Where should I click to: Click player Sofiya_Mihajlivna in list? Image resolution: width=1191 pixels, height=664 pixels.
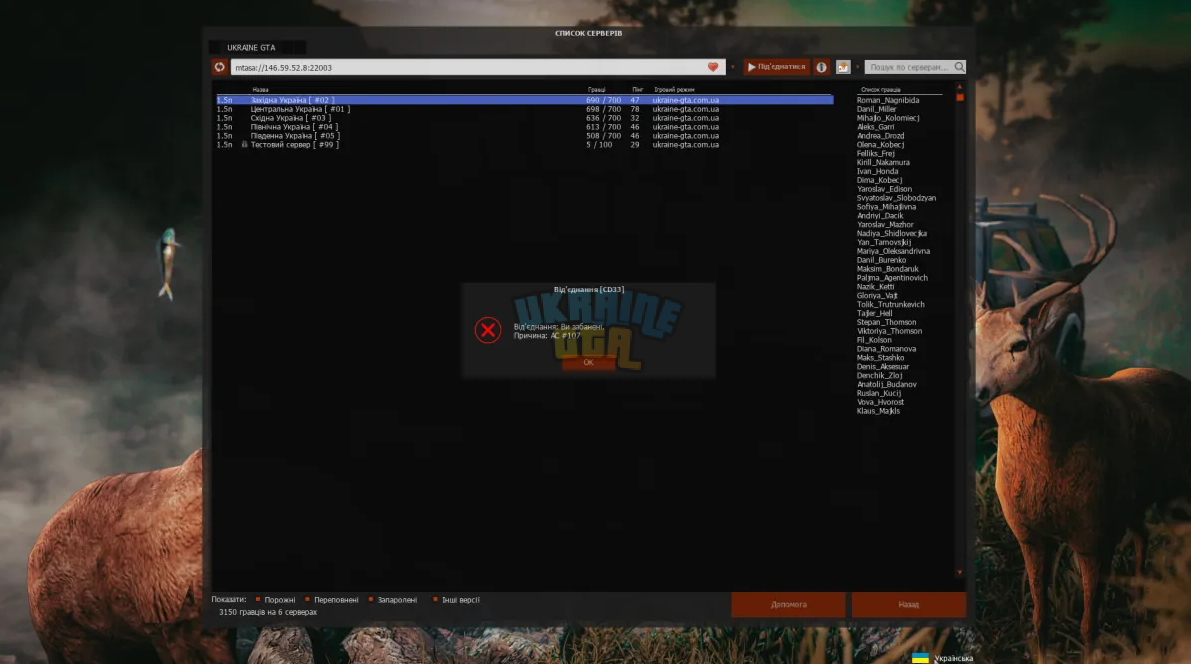886,207
